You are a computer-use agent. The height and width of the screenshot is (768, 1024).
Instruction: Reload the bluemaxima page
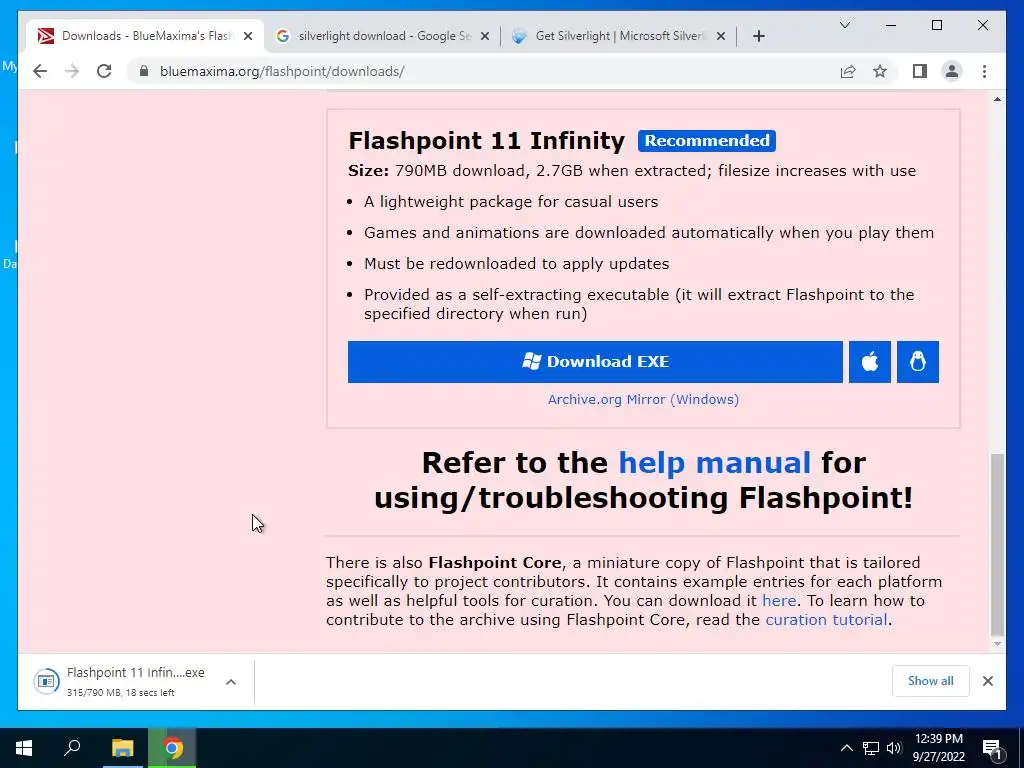pyautogui.click(x=104, y=71)
